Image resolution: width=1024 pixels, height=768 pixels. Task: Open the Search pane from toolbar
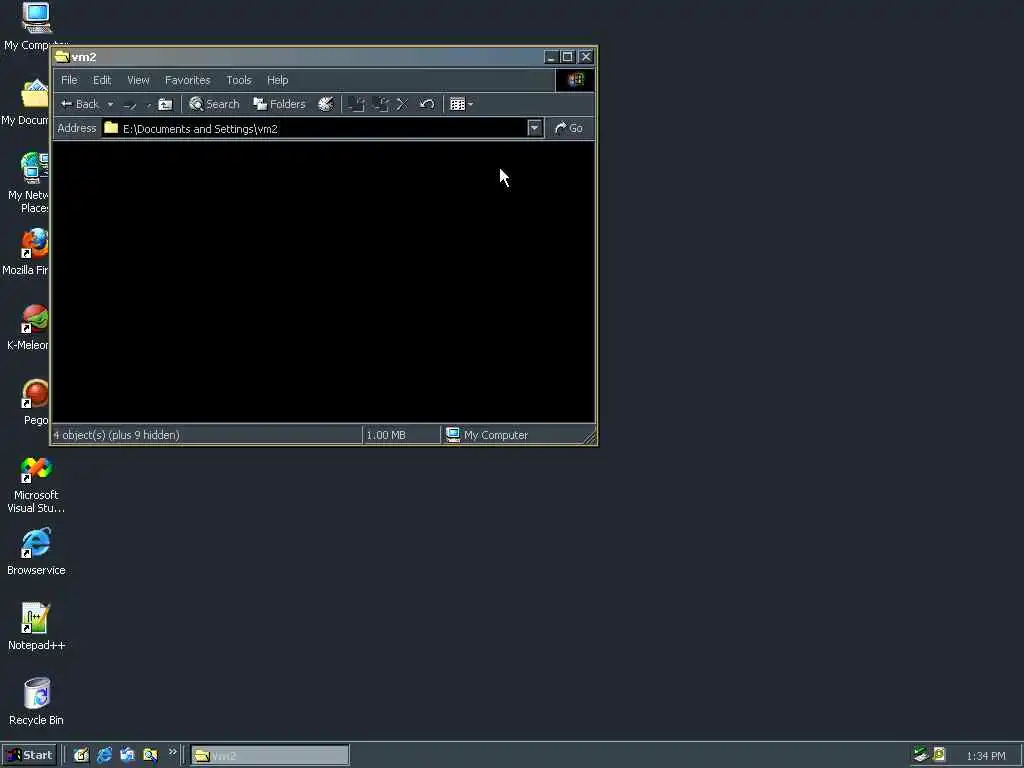(x=214, y=104)
